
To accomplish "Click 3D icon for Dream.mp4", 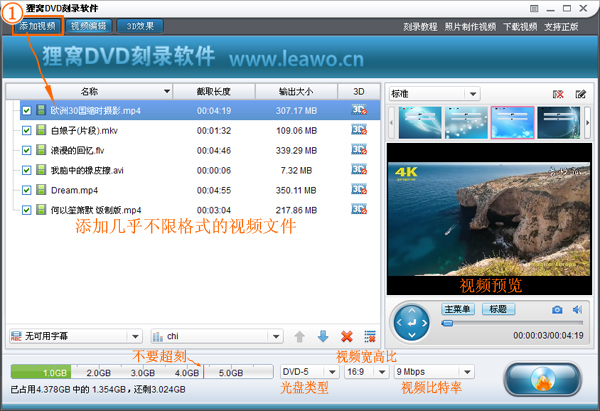I will pos(359,189).
